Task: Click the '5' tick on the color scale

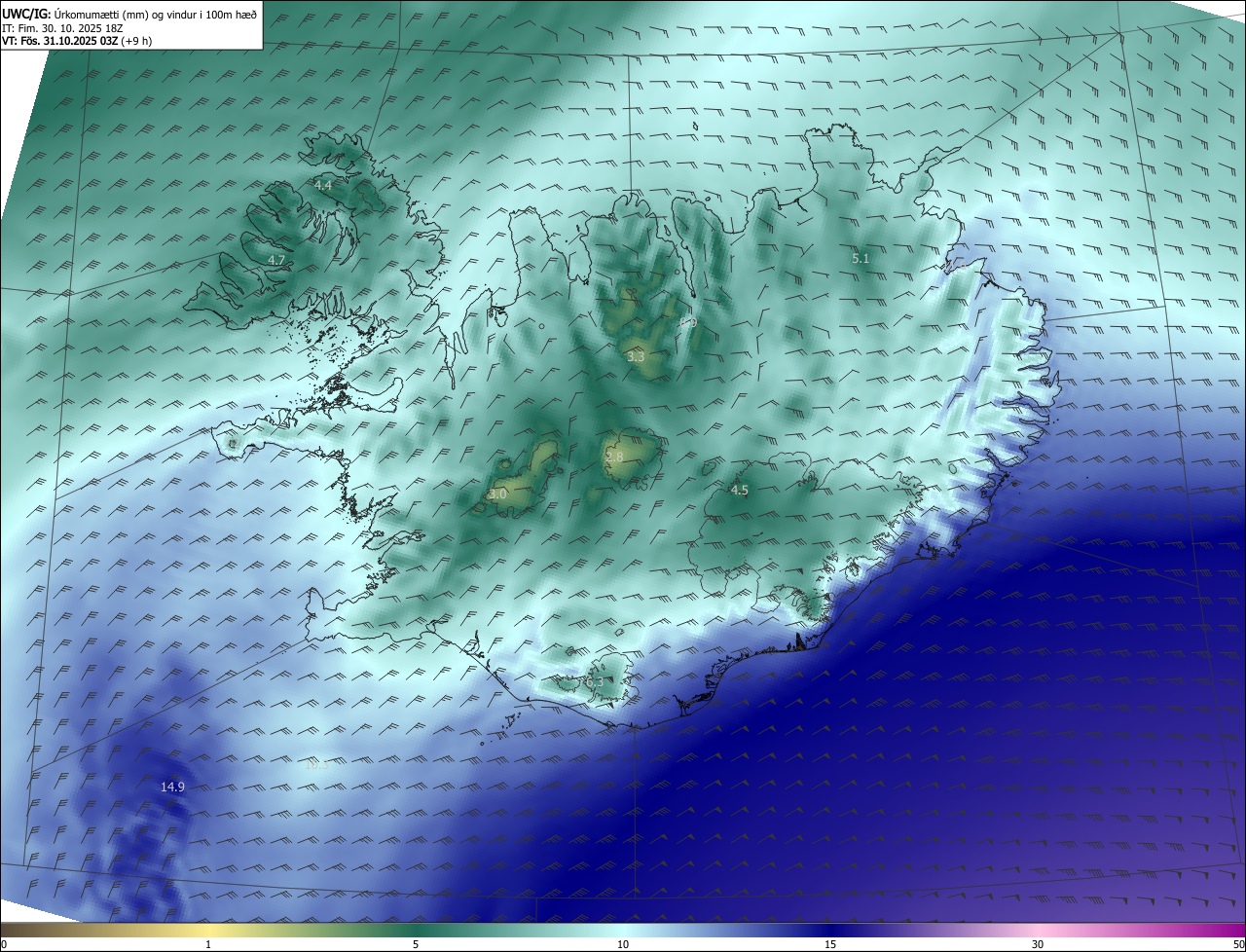Action: coord(416,944)
